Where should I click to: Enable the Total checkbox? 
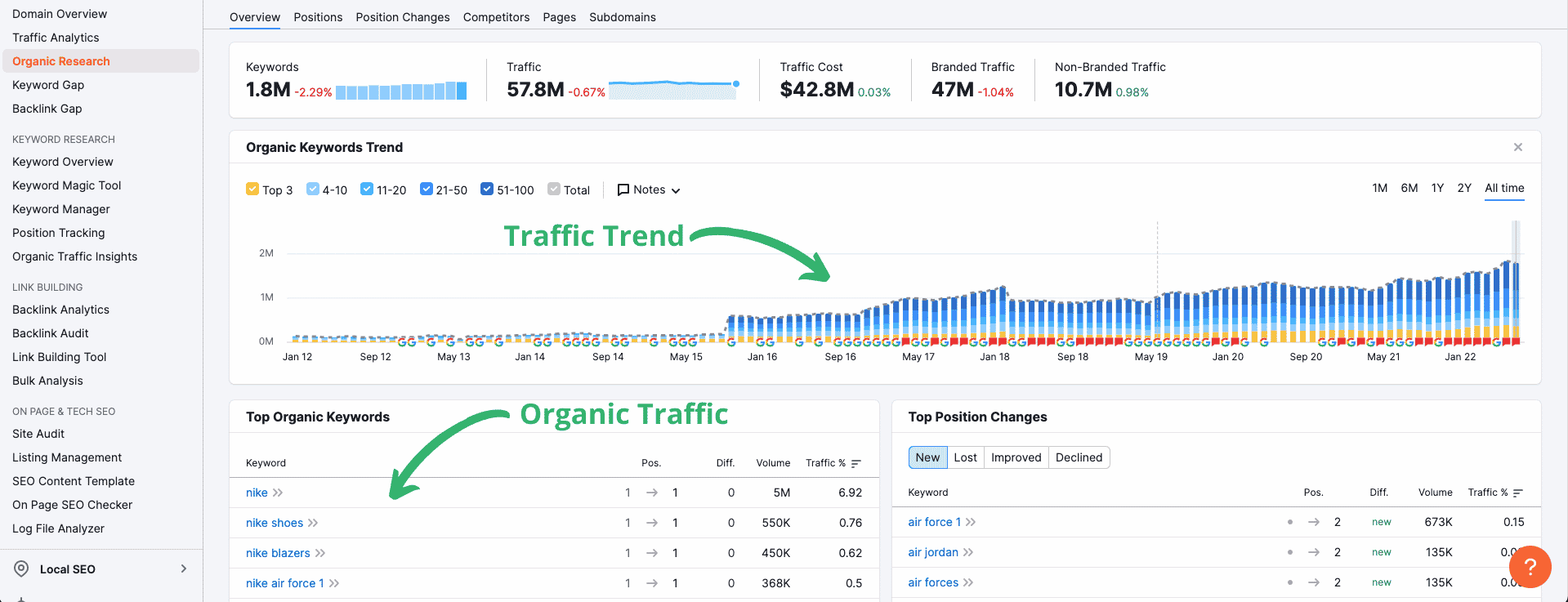point(554,189)
